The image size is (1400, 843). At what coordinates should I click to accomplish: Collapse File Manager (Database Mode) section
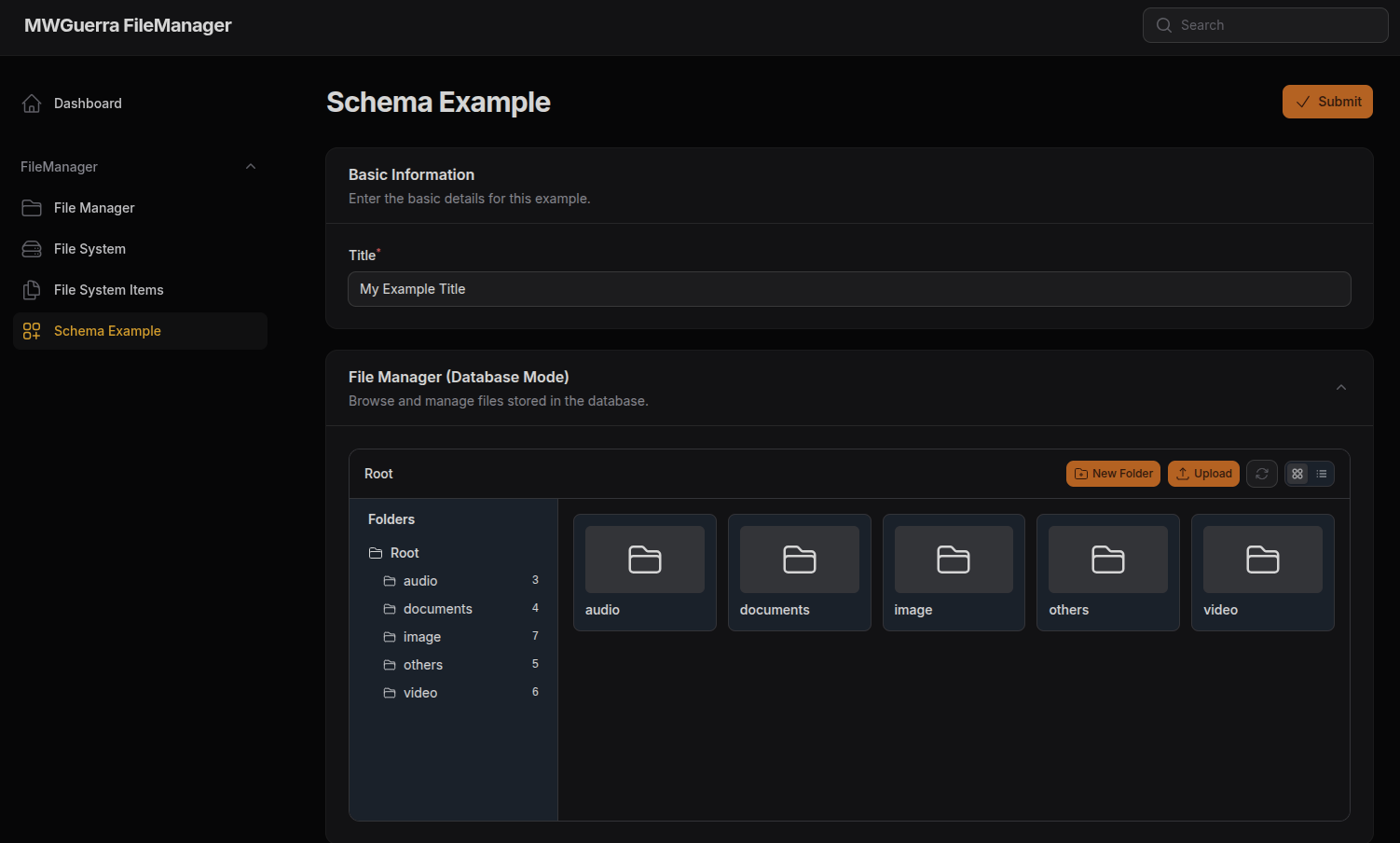pyautogui.click(x=1340, y=388)
